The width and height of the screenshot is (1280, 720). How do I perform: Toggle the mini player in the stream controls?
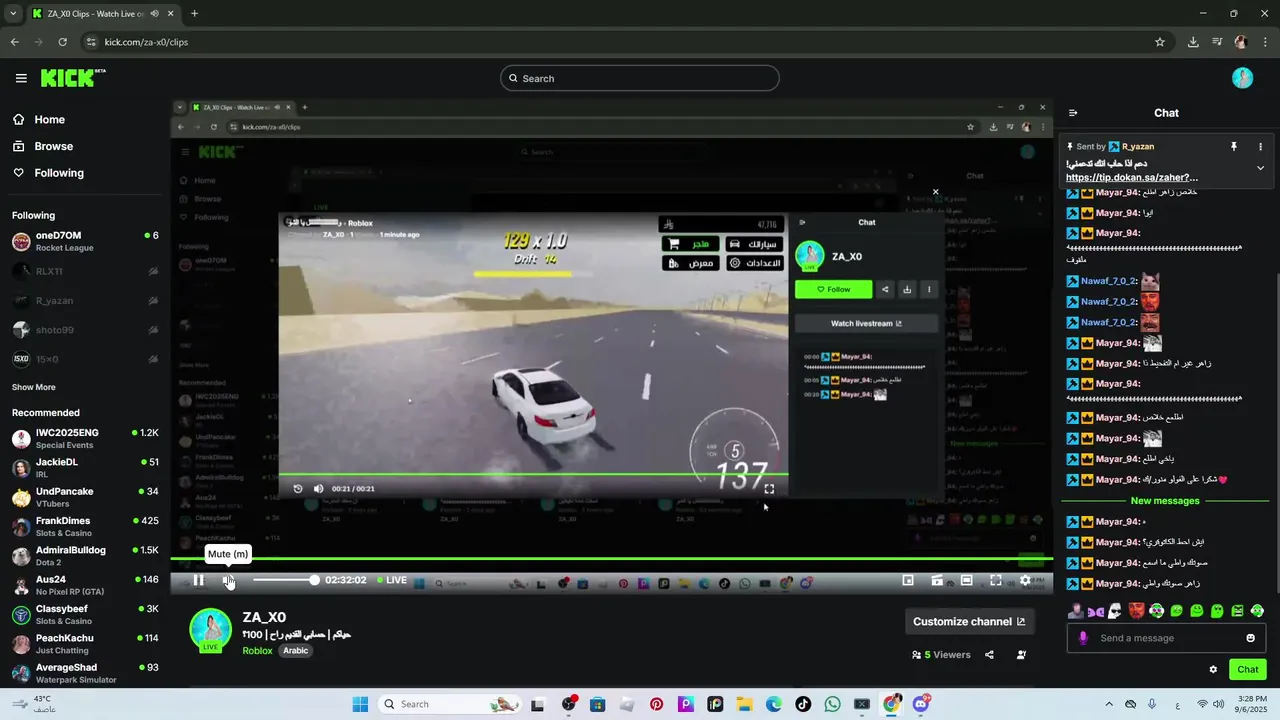pos(908,580)
